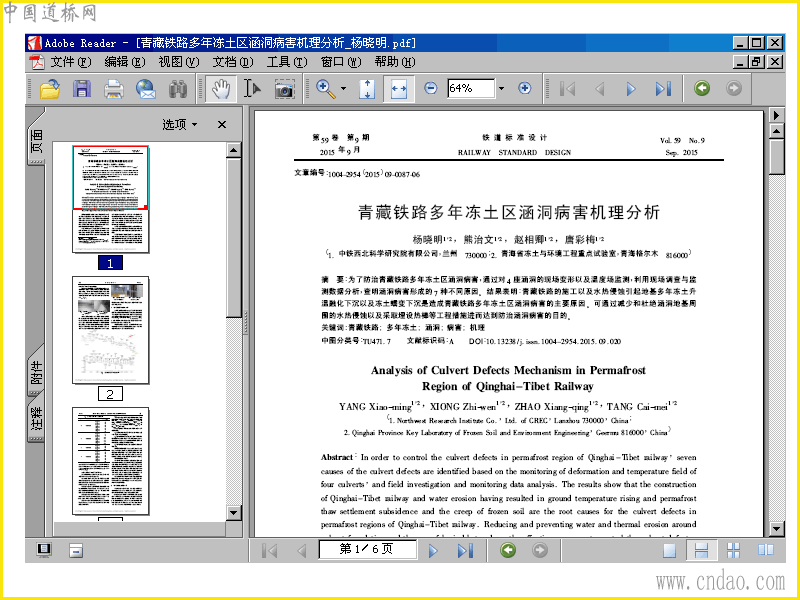800x600 pixels.
Task: Zoom out with the minus button
Action: pos(431,88)
